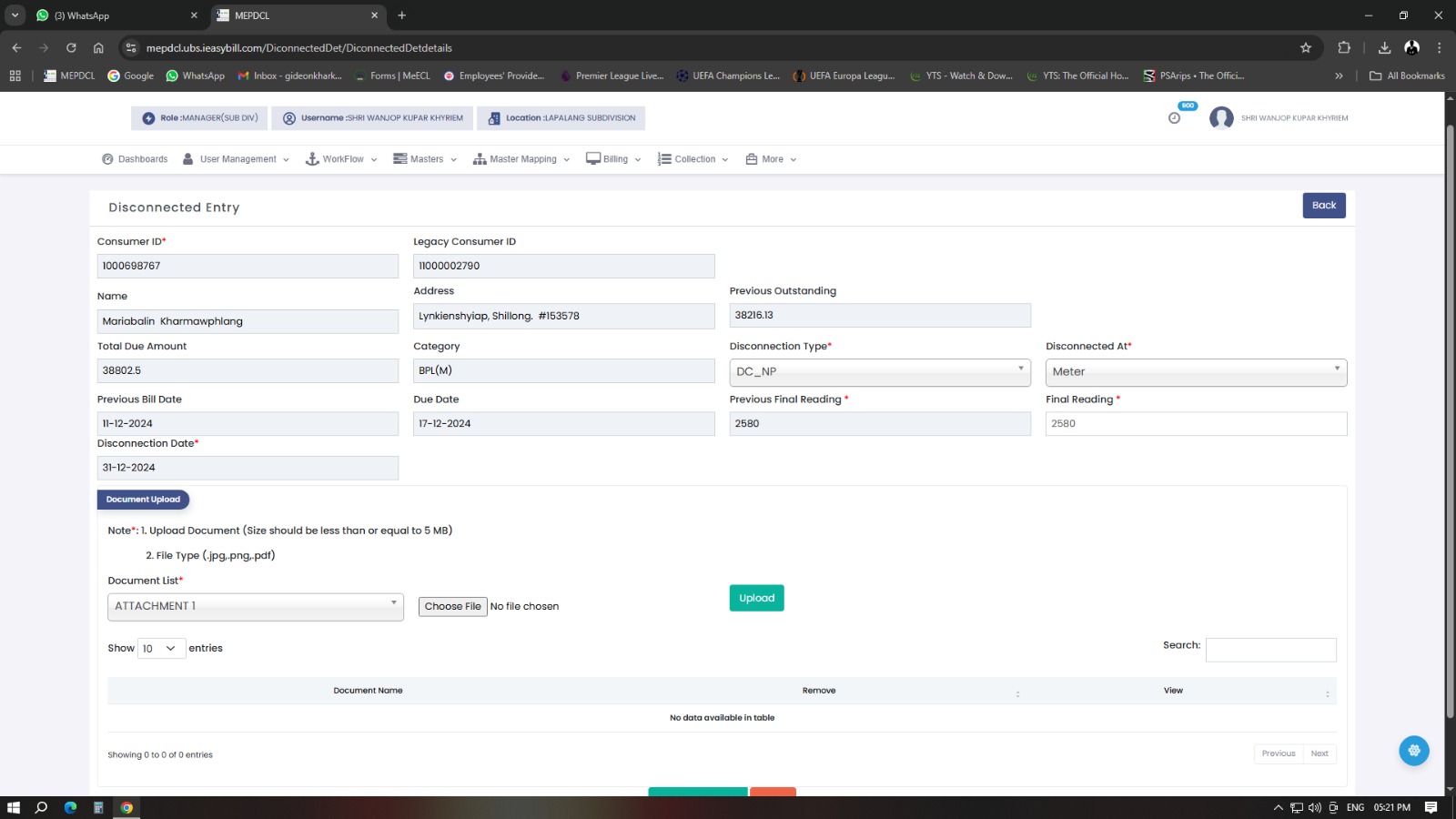1456x819 pixels.
Task: Click the browser downloads icon
Action: click(1384, 48)
